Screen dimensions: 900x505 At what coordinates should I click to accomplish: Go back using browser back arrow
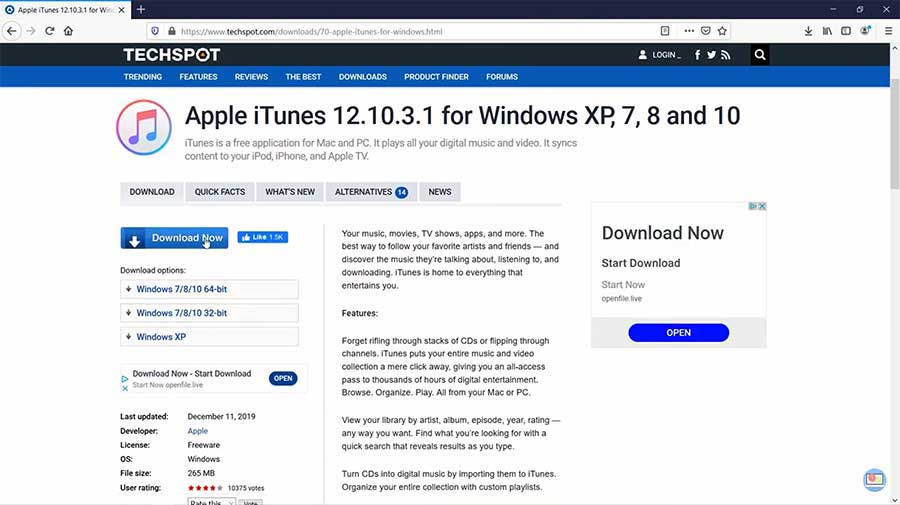click(11, 31)
